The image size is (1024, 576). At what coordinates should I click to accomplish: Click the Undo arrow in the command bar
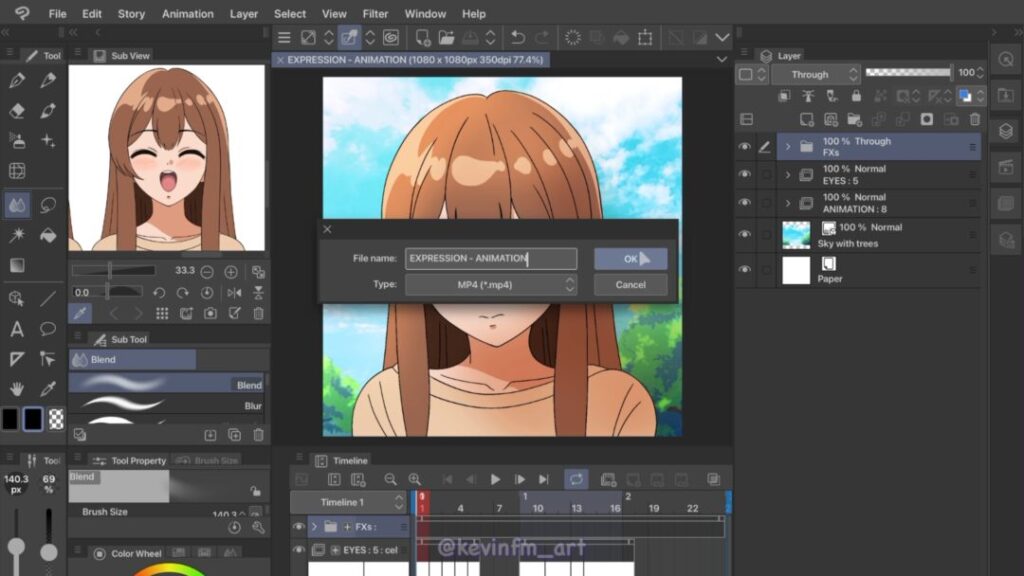click(x=517, y=38)
